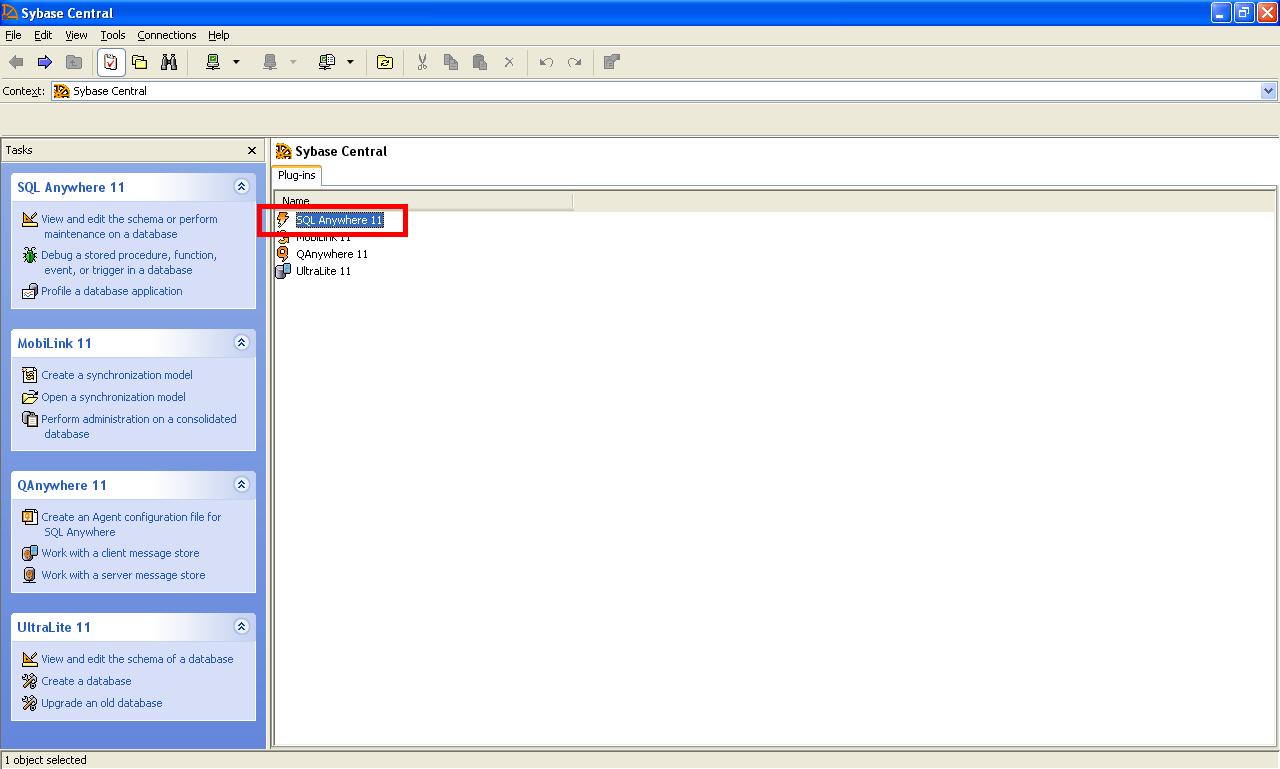The image size is (1280, 769).
Task: Open the Tools menu
Action: [112, 35]
